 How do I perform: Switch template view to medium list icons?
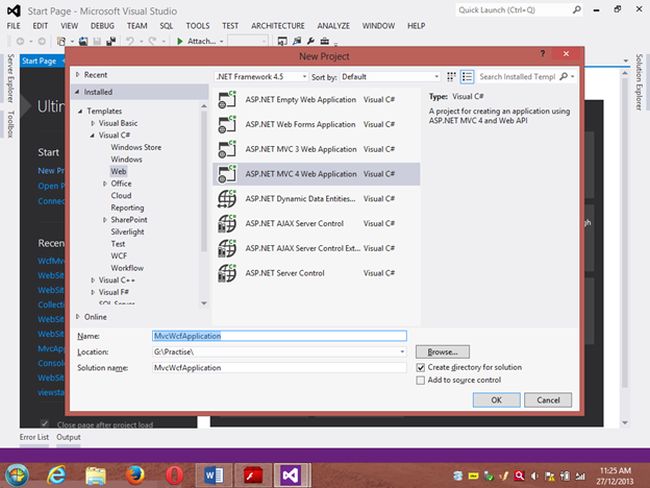(467, 77)
